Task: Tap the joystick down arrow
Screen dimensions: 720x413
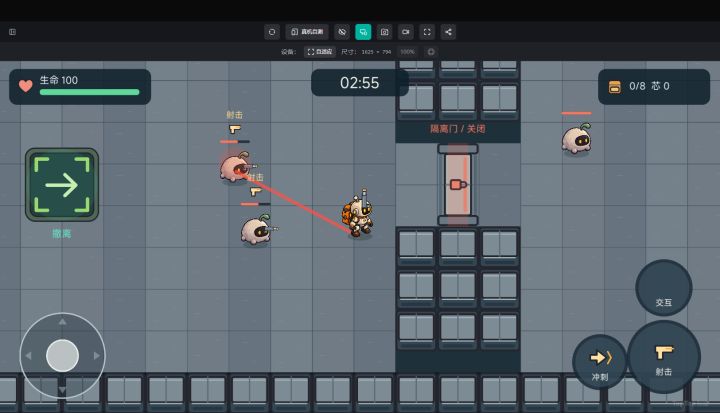Action: tap(62, 390)
